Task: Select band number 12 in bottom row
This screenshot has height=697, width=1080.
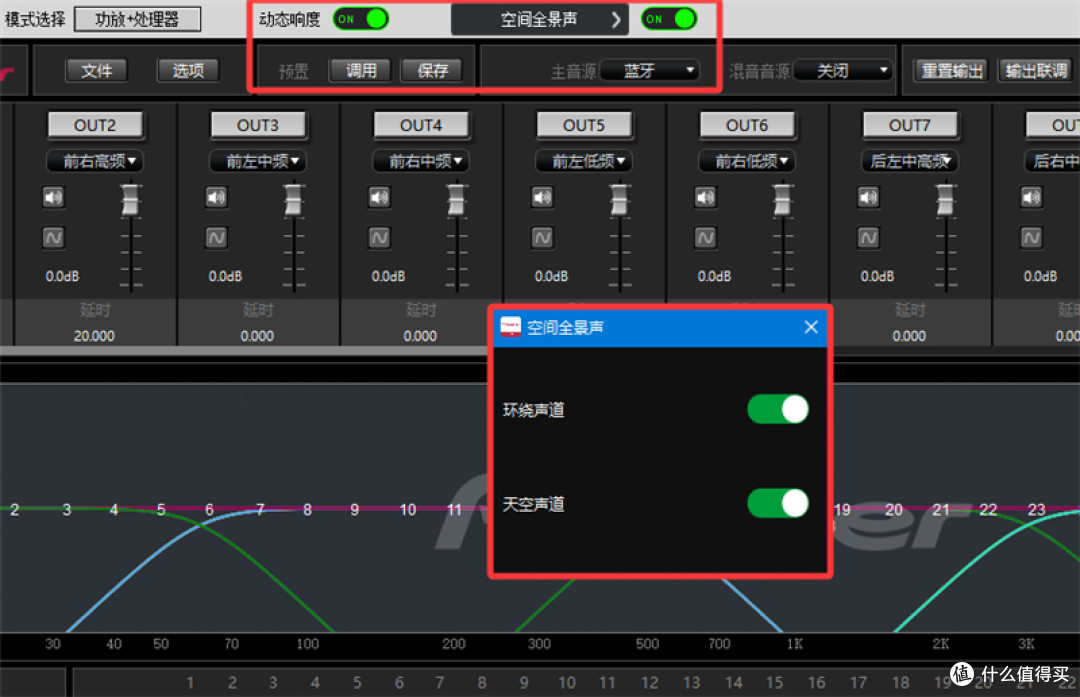Action: (650, 683)
